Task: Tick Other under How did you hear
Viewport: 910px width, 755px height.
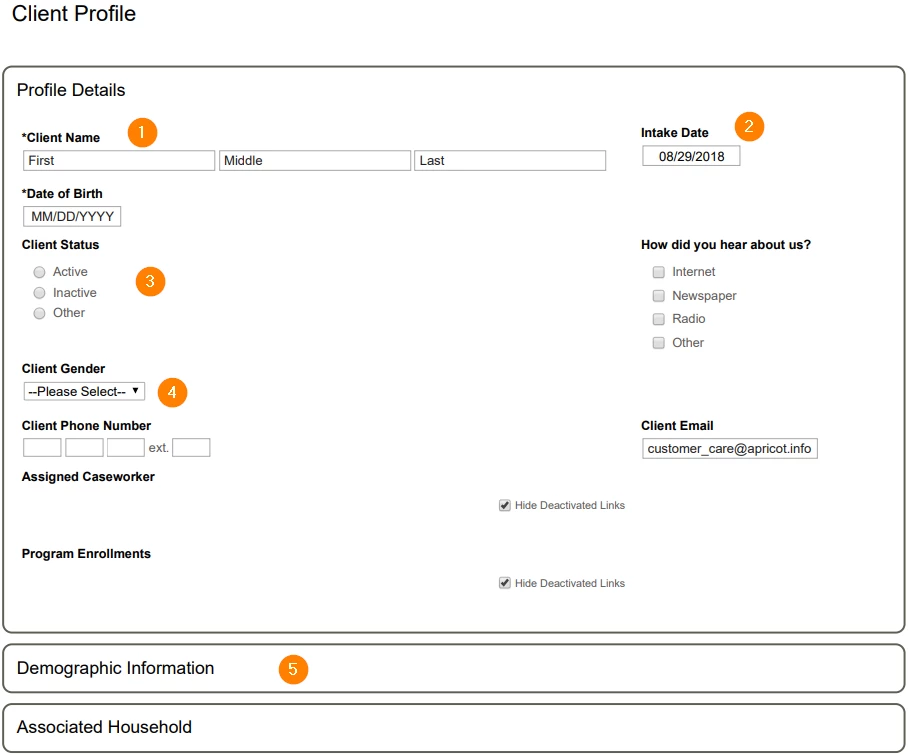Action: point(659,343)
